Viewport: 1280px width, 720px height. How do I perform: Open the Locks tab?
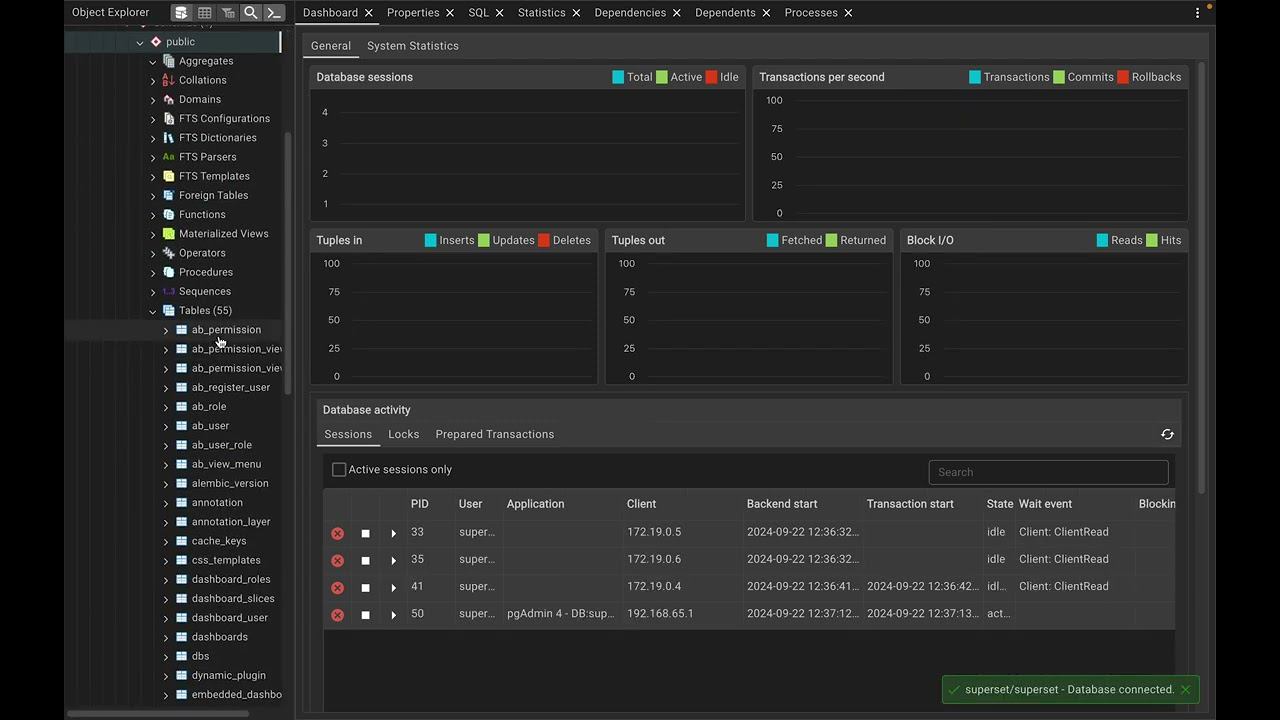click(403, 434)
